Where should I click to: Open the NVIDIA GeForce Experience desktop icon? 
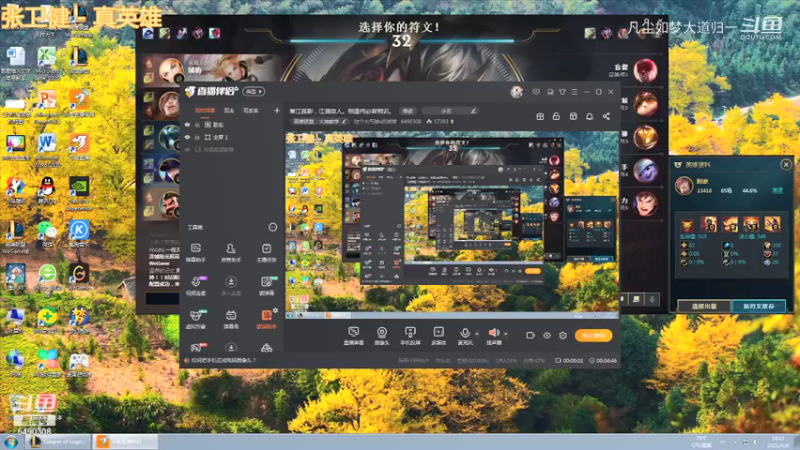click(x=79, y=193)
